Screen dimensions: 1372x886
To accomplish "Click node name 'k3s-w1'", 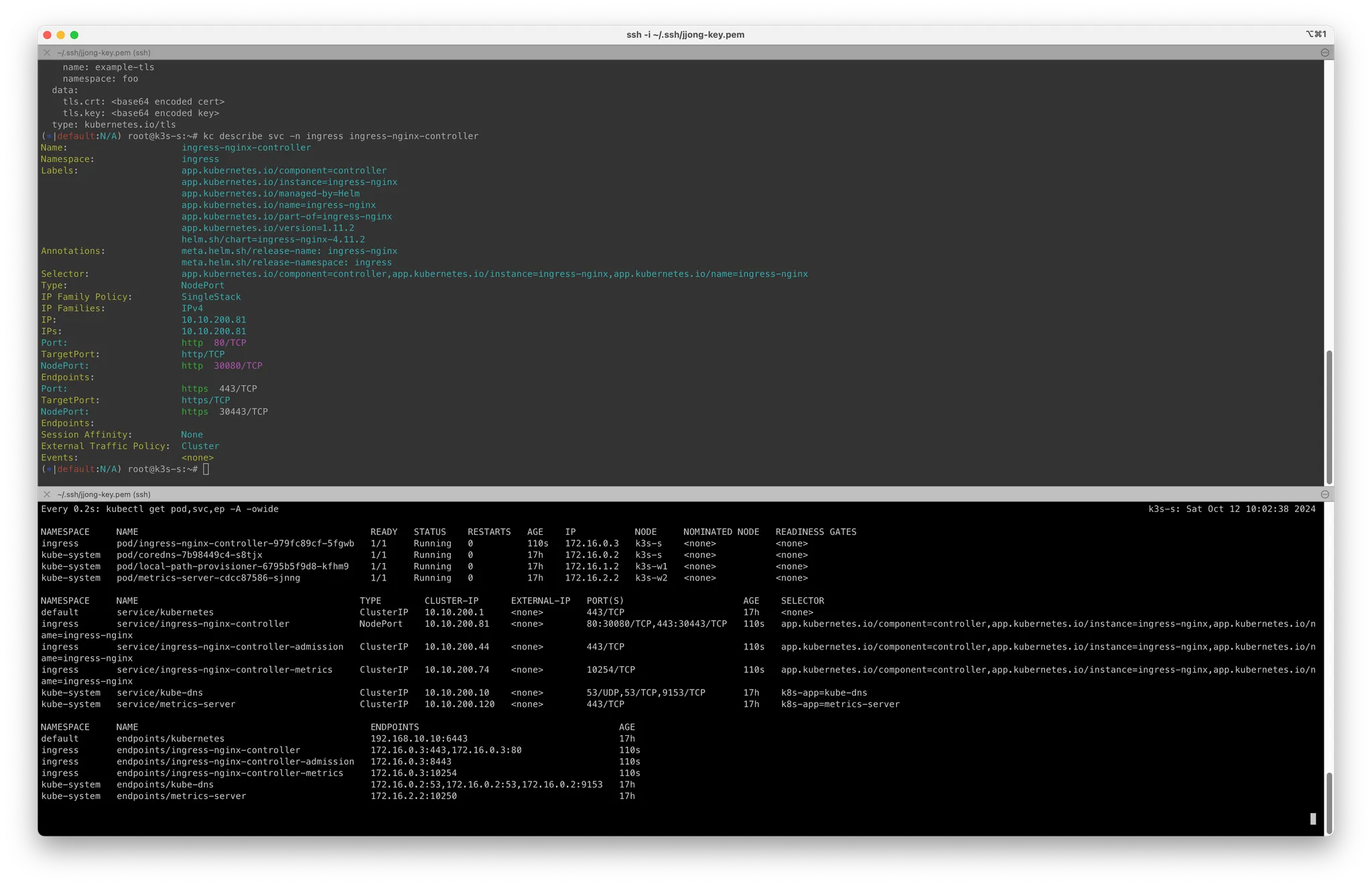I will [651, 566].
